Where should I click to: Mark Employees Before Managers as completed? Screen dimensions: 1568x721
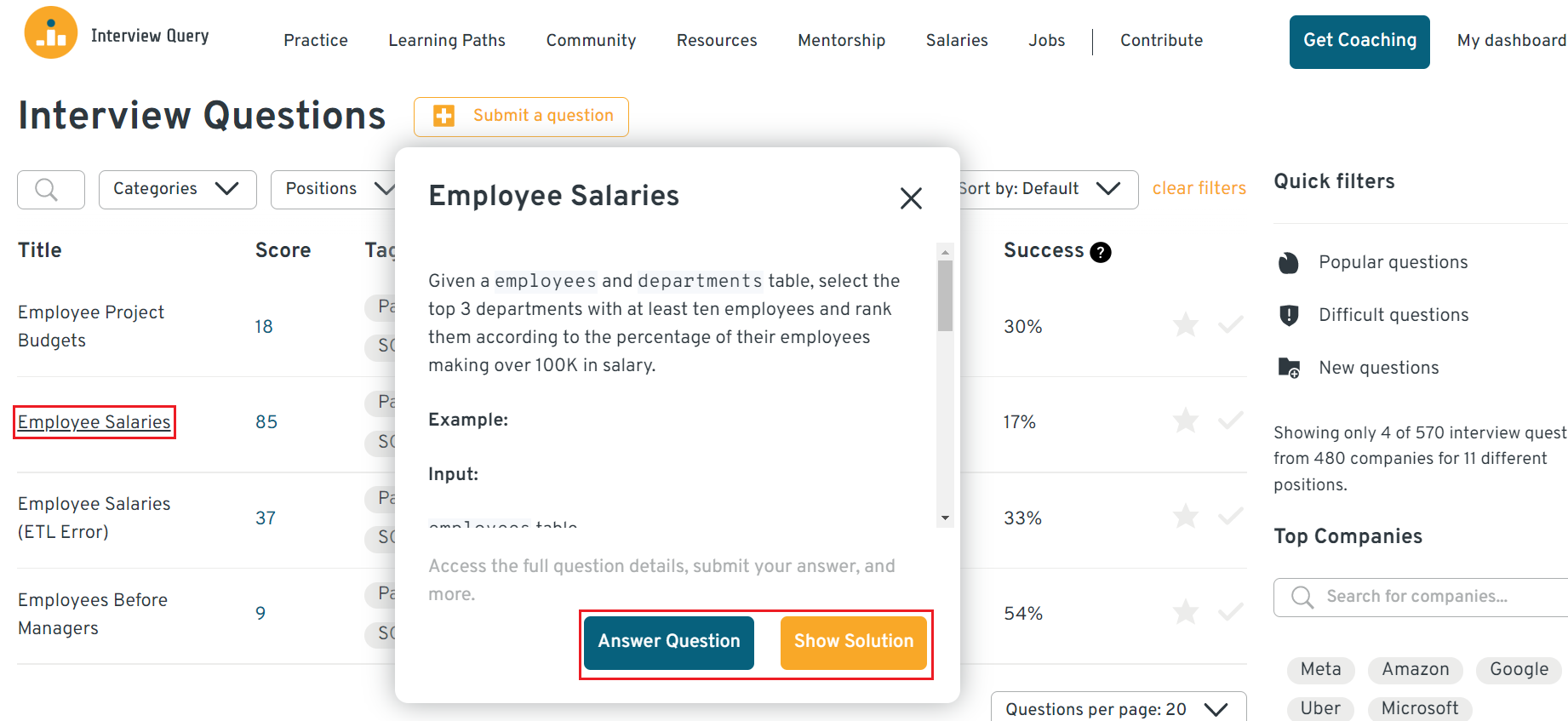1231,611
